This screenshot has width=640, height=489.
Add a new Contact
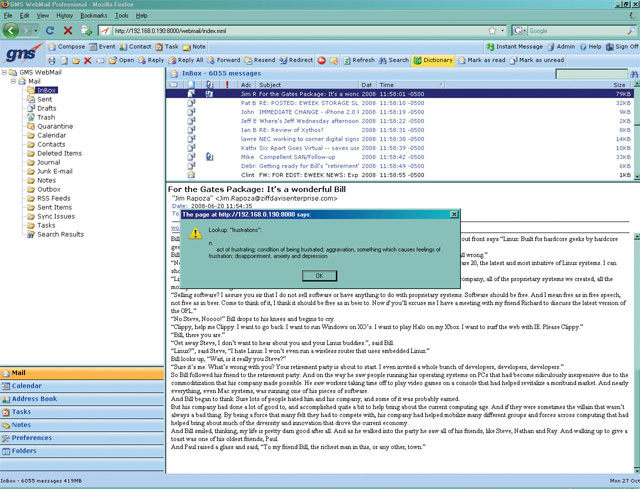pyautogui.click(x=136, y=47)
